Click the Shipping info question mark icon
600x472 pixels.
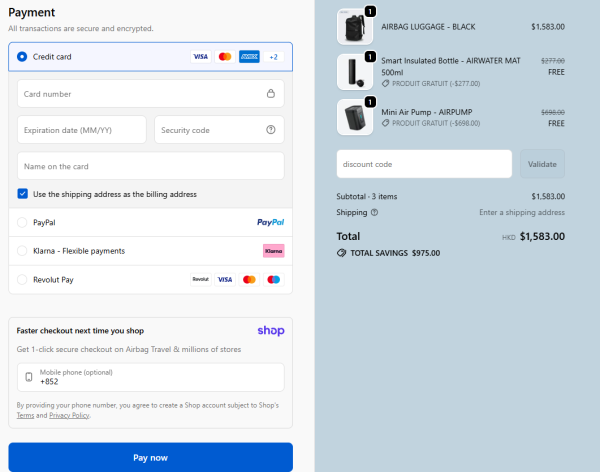pyautogui.click(x=375, y=212)
